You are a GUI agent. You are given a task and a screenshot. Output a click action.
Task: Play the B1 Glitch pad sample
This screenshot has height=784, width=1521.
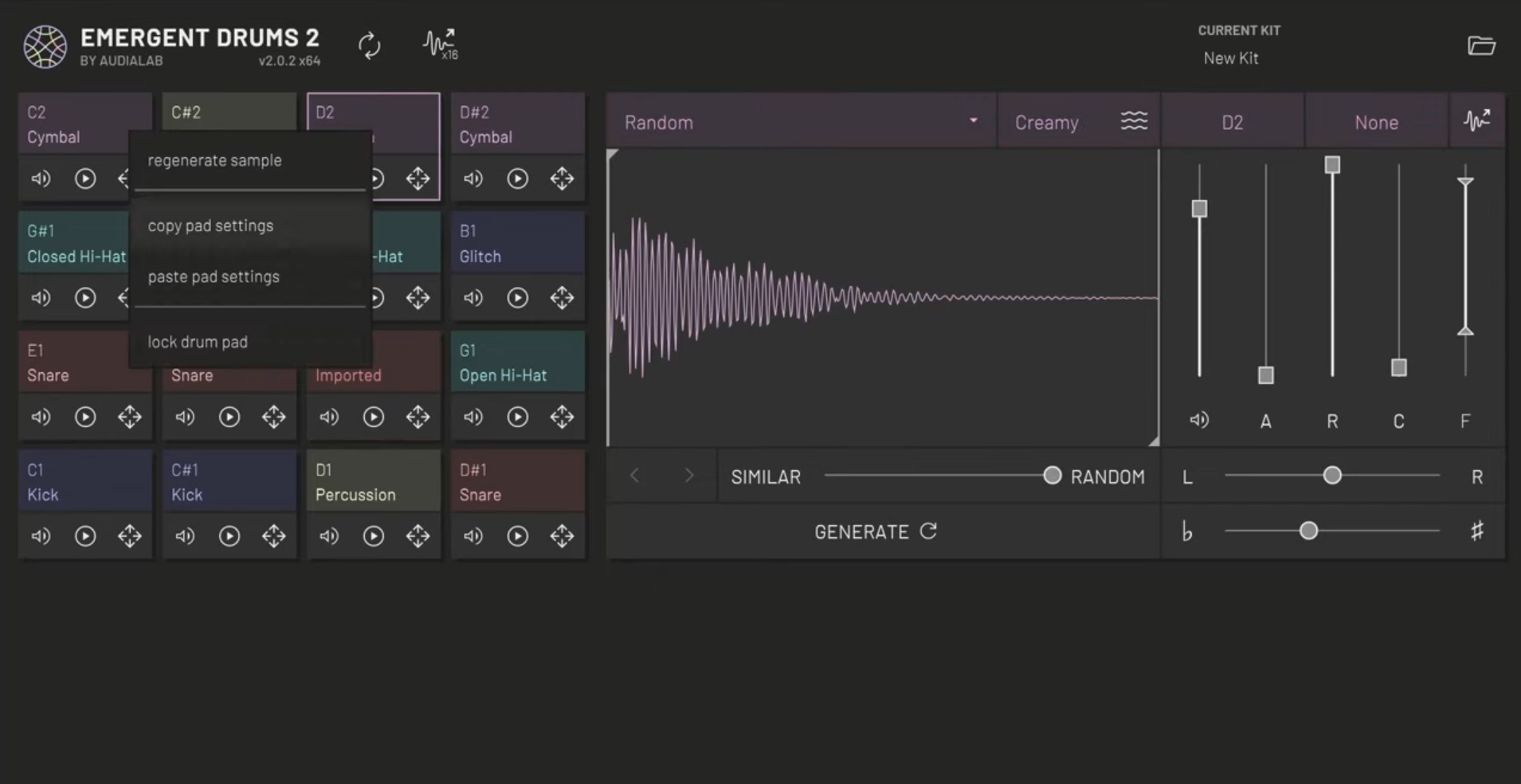point(518,298)
